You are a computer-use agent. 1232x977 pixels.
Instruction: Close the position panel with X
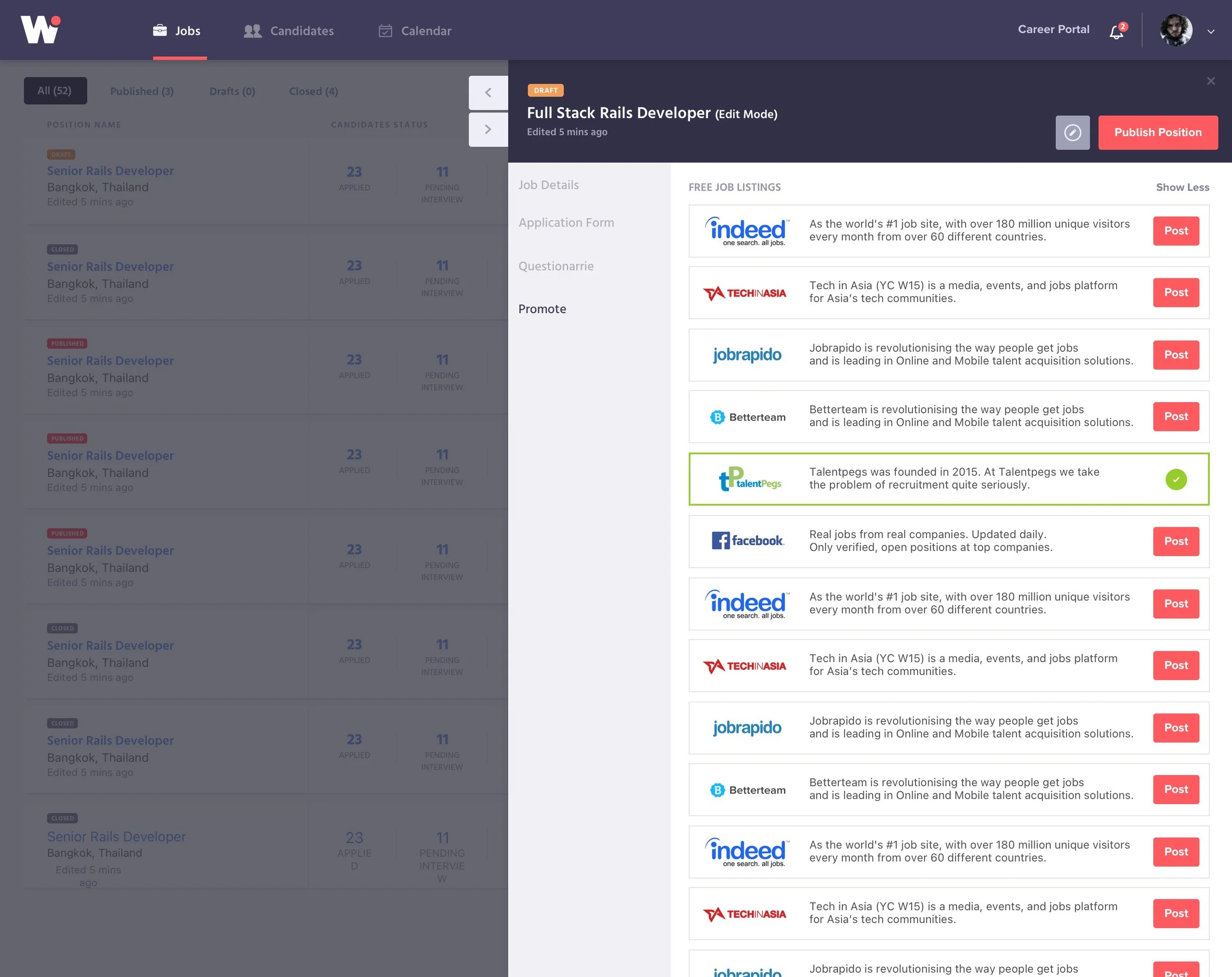(1210, 81)
